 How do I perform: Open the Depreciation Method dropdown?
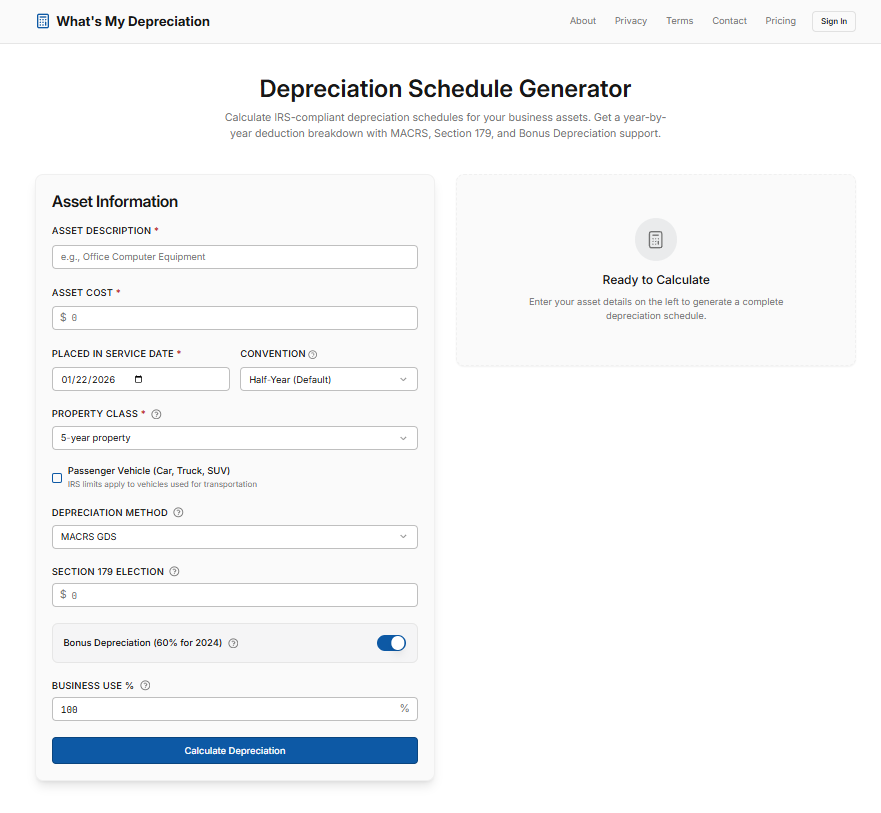234,537
